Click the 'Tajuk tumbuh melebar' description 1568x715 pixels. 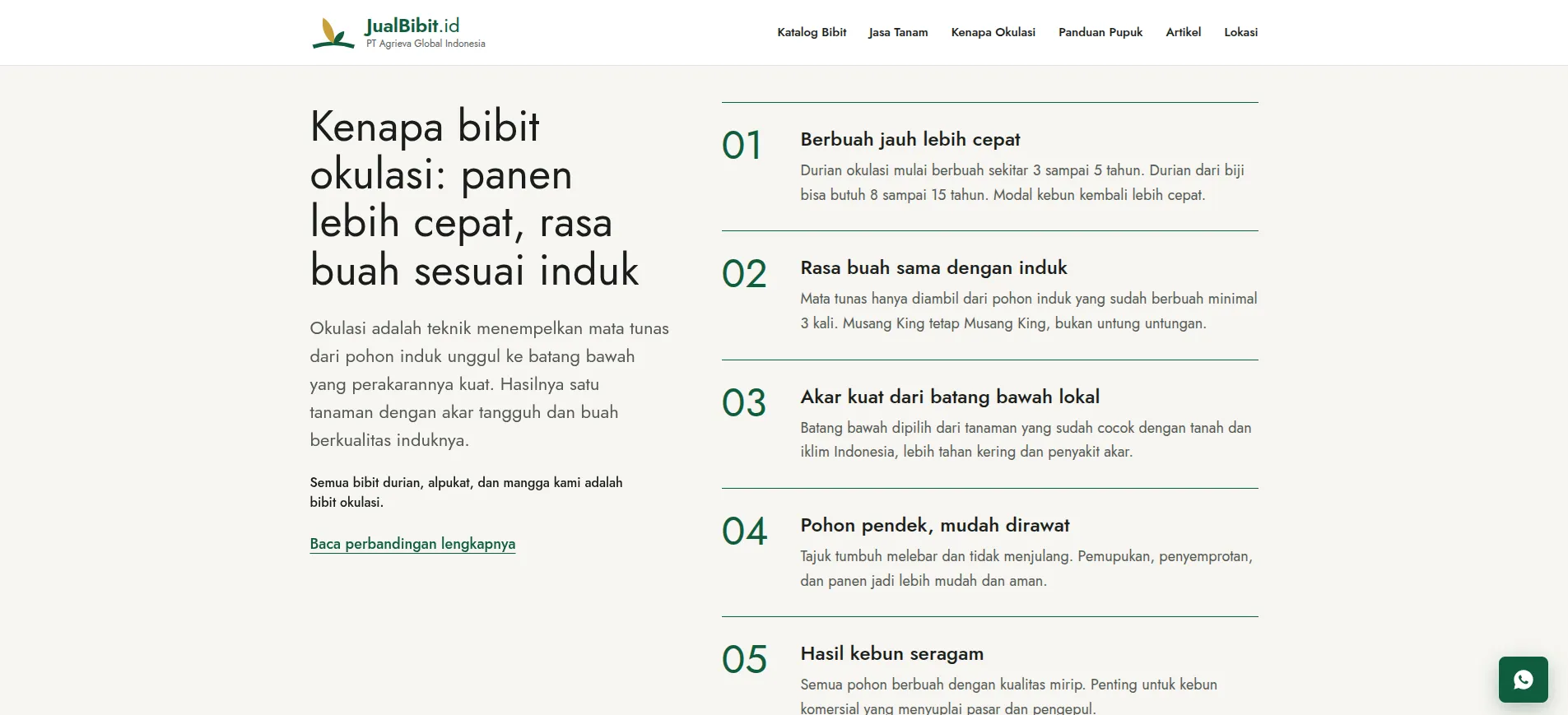tap(1026, 569)
